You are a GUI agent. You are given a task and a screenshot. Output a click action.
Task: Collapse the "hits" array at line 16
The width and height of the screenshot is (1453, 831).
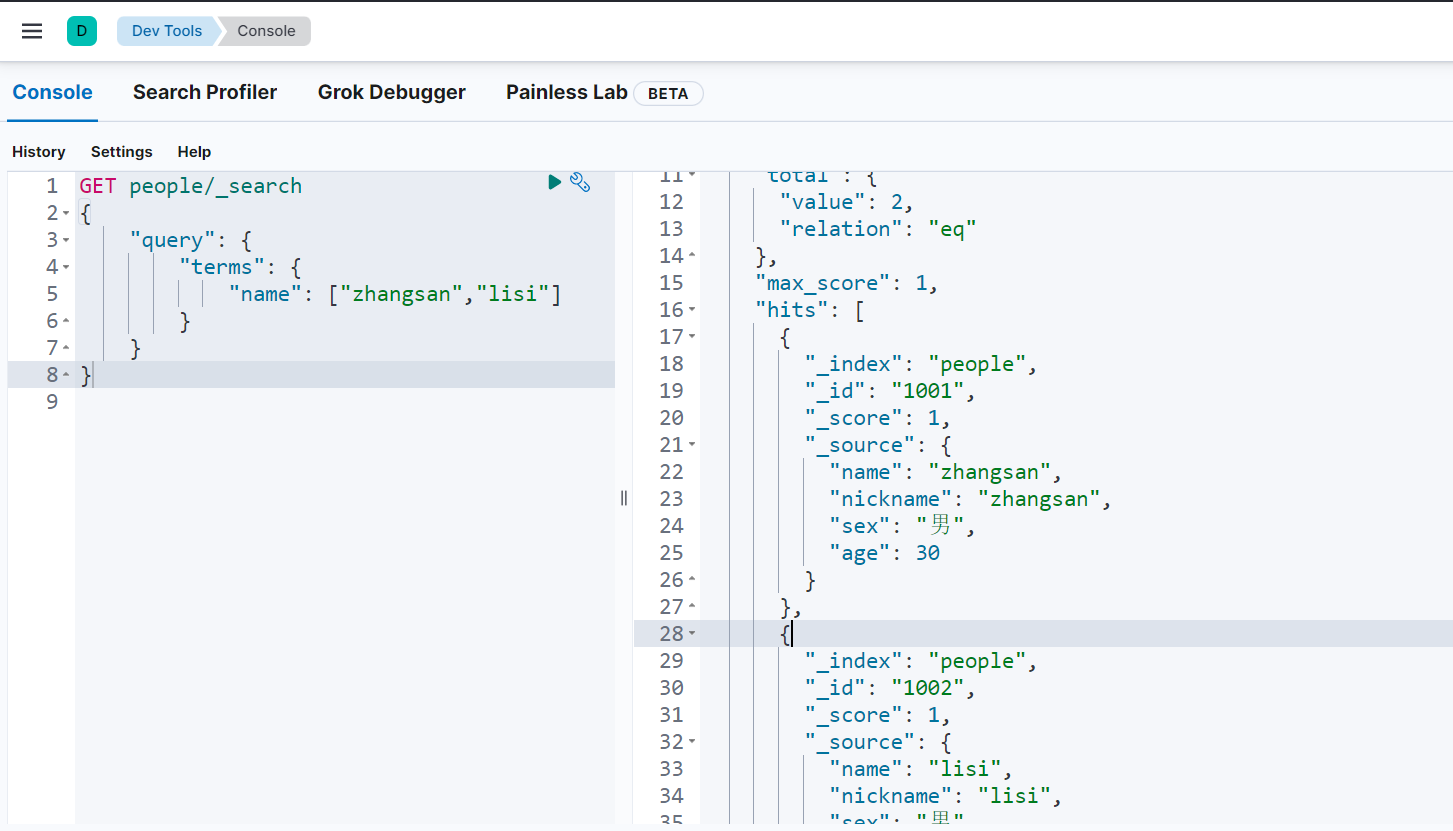pyautogui.click(x=692, y=311)
